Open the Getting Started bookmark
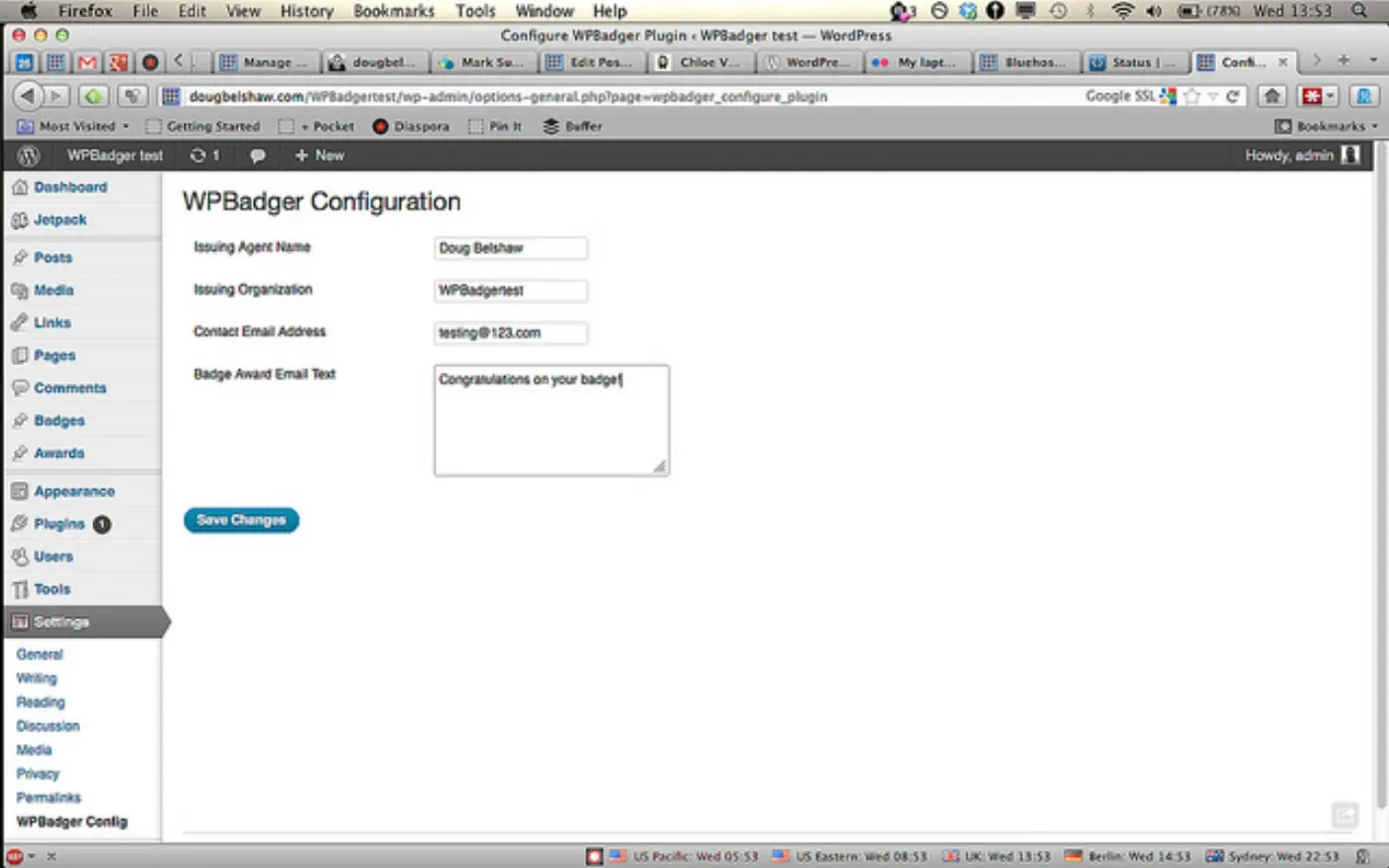Viewport: 1389px width, 868px height. 203,127
